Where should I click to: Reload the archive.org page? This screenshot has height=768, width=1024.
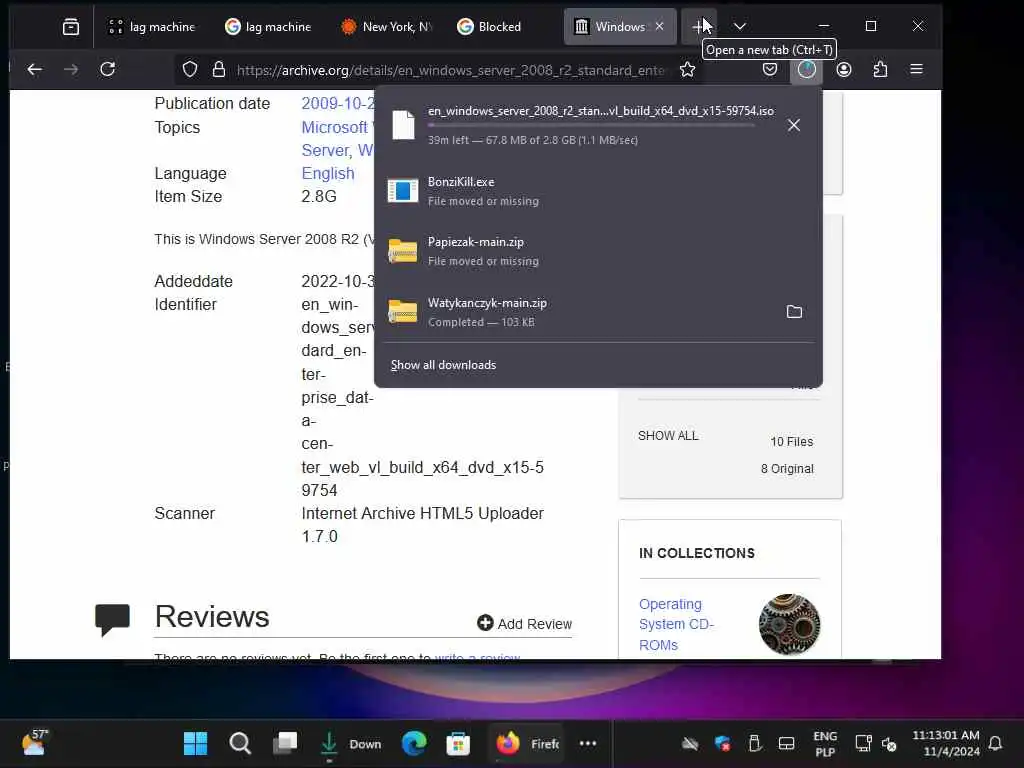coord(108,69)
